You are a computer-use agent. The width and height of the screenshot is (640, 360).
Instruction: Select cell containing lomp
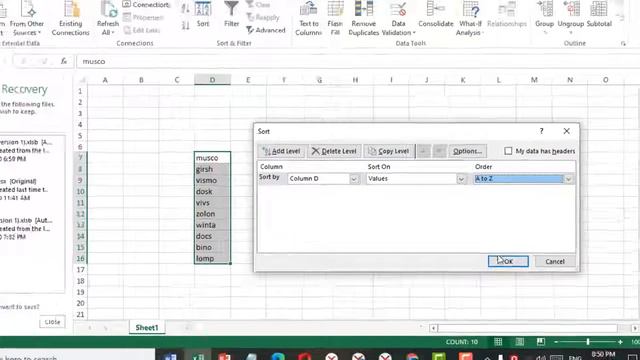click(212, 258)
